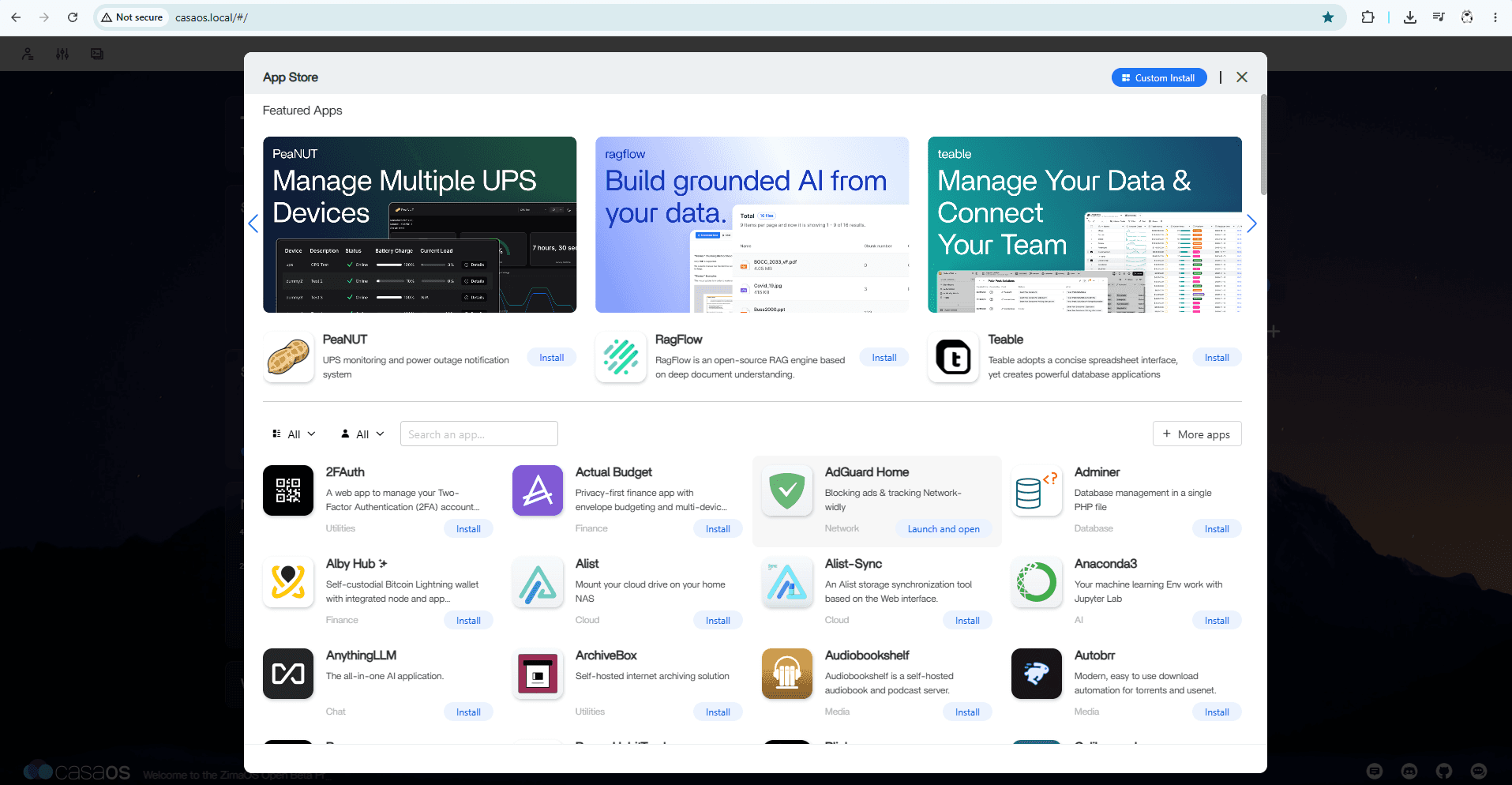Click the Not secure site info chip
The image size is (1512, 785).
pyautogui.click(x=133, y=17)
